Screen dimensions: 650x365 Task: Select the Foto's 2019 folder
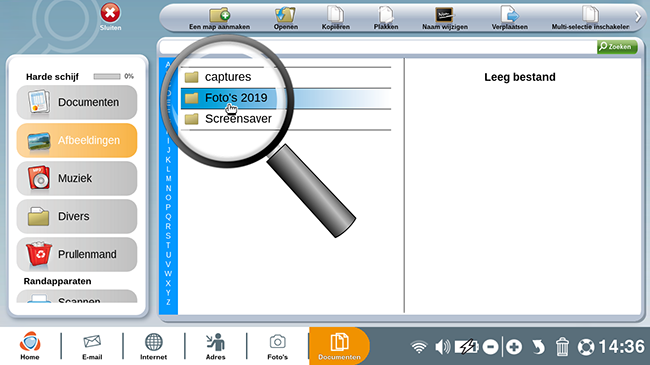286,98
